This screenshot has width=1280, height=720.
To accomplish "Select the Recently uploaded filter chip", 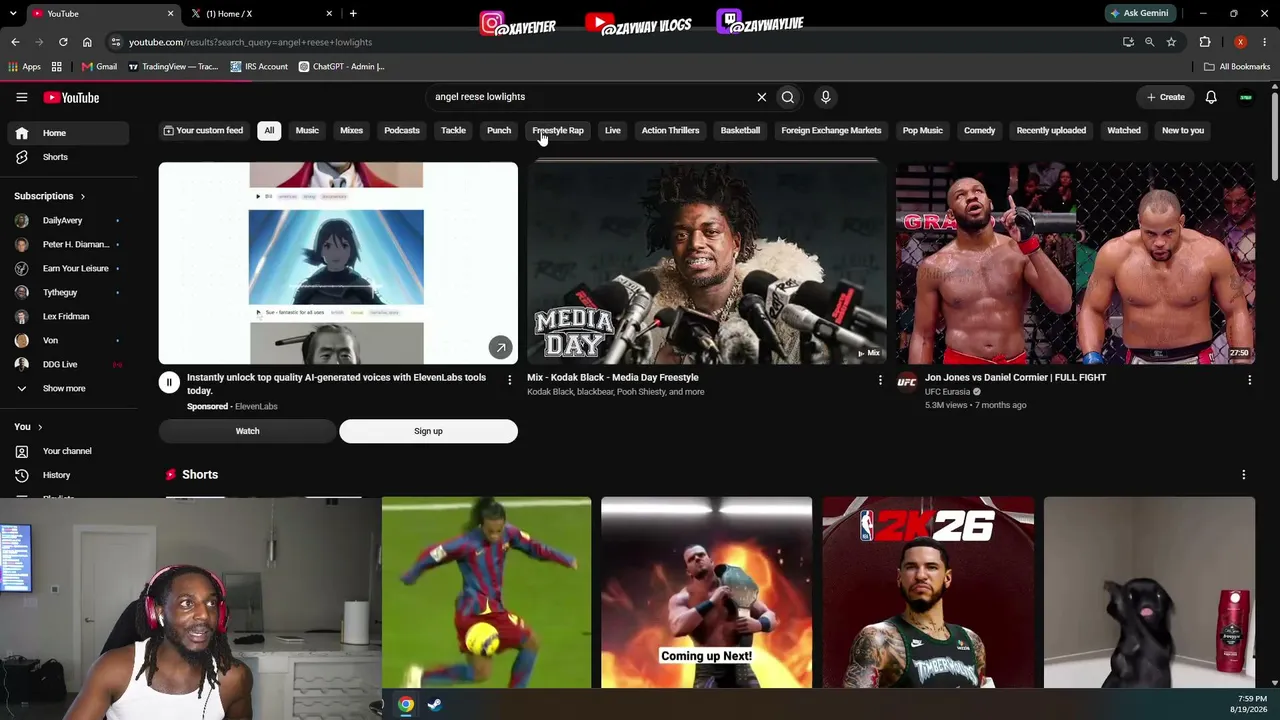I will point(1051,130).
